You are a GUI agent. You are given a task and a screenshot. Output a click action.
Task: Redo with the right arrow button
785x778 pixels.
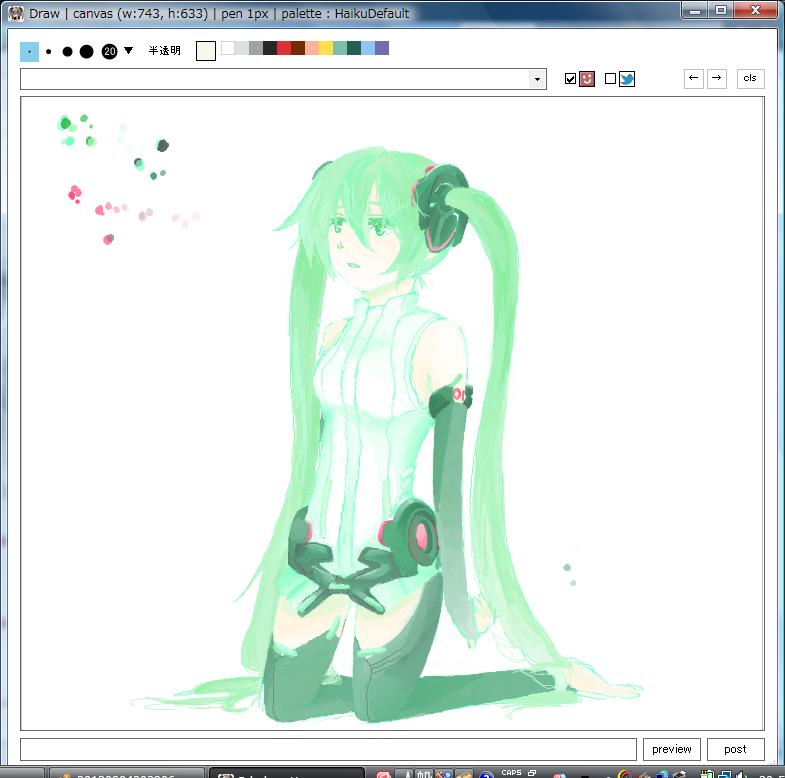(x=716, y=78)
